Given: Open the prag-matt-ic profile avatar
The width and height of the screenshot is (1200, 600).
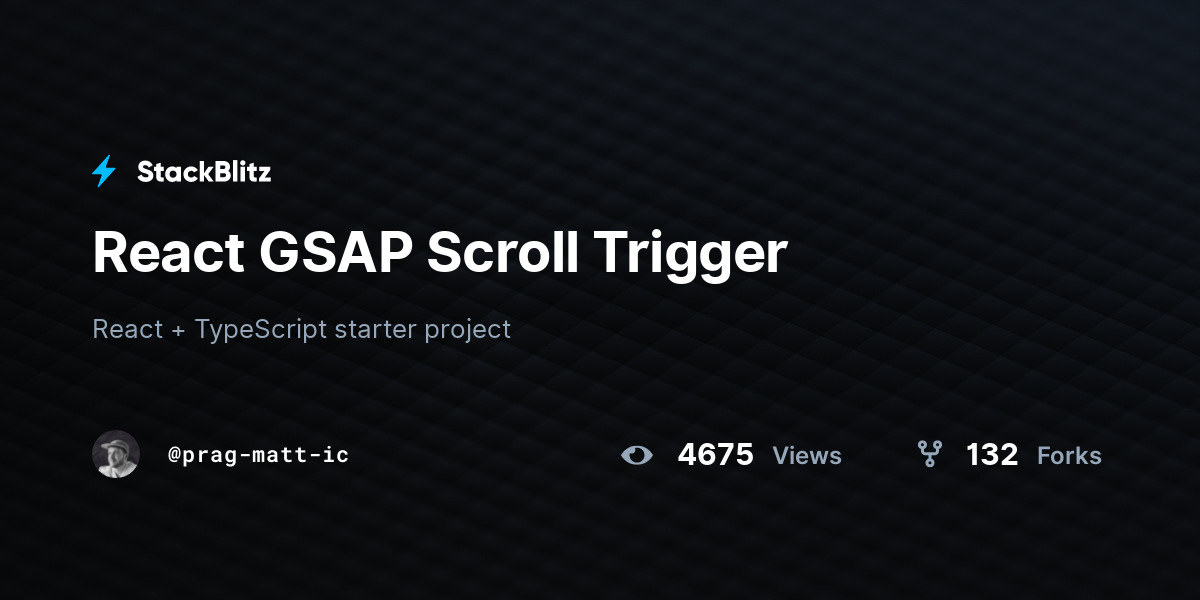Looking at the screenshot, I should (116, 454).
